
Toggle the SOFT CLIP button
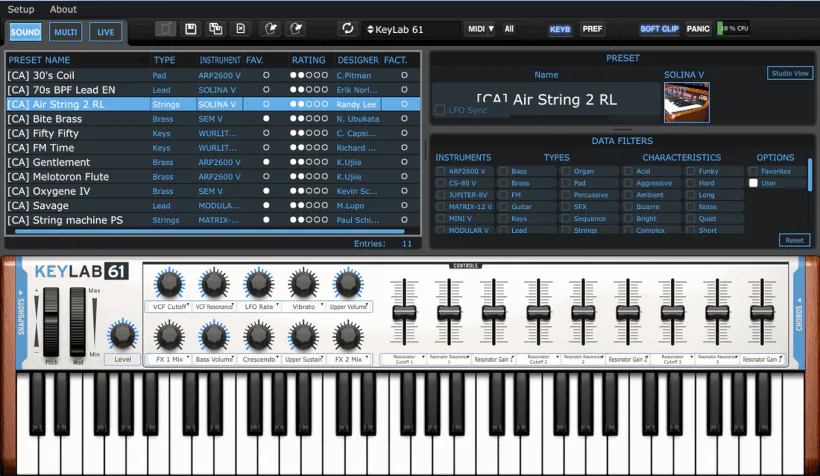coord(659,29)
